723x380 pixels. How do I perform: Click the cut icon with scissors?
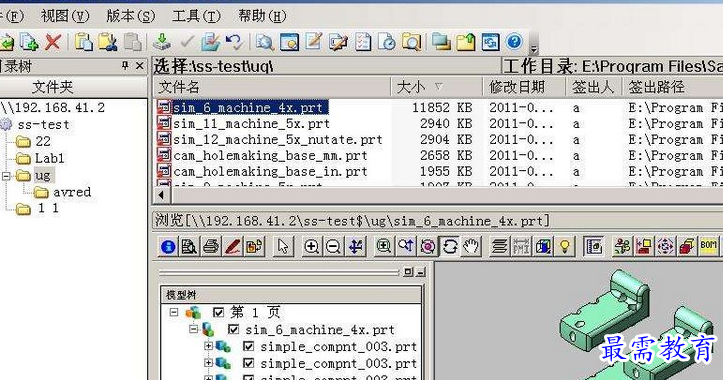point(108,42)
